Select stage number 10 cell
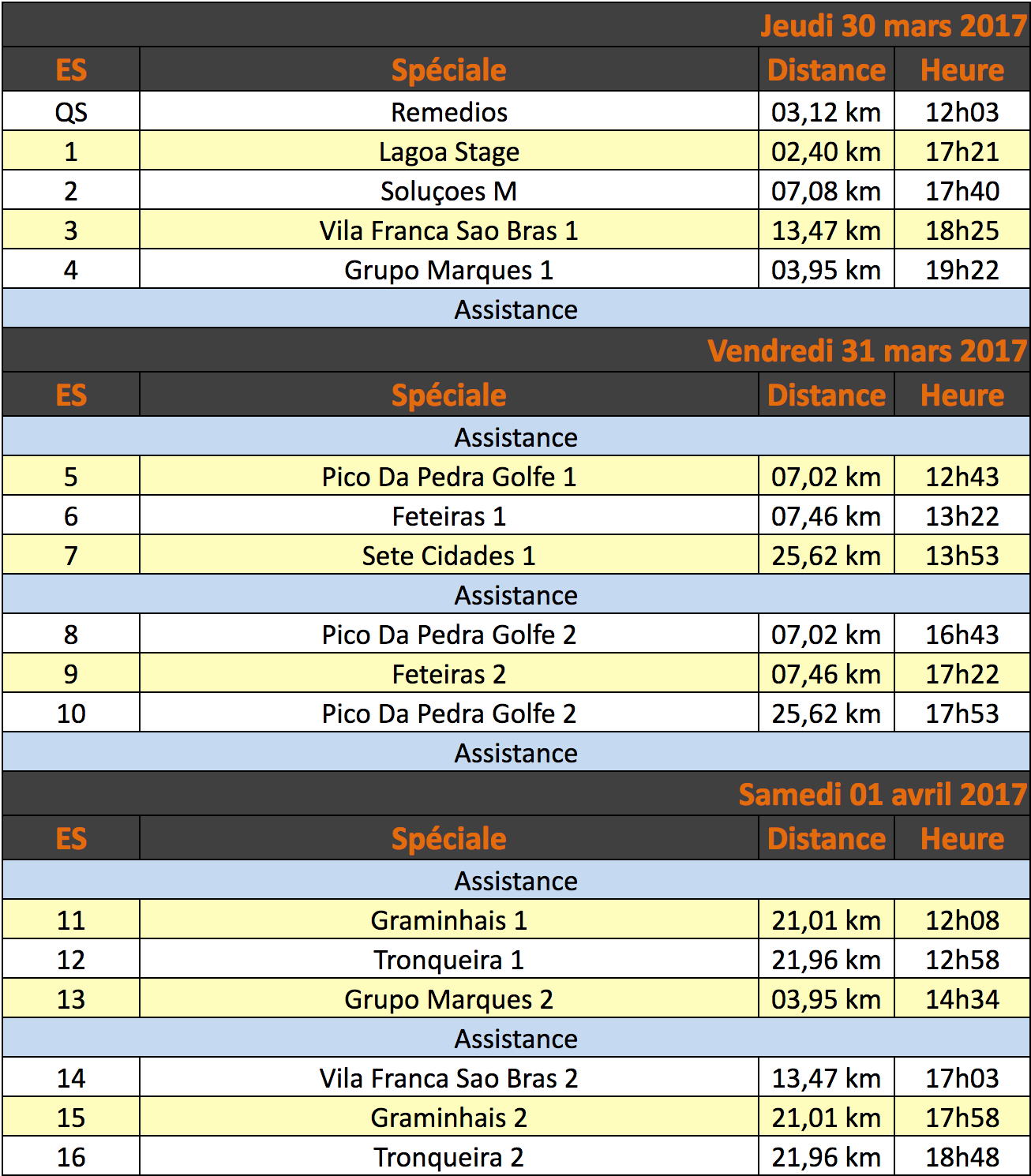This screenshot has width=1031, height=1176. point(71,713)
